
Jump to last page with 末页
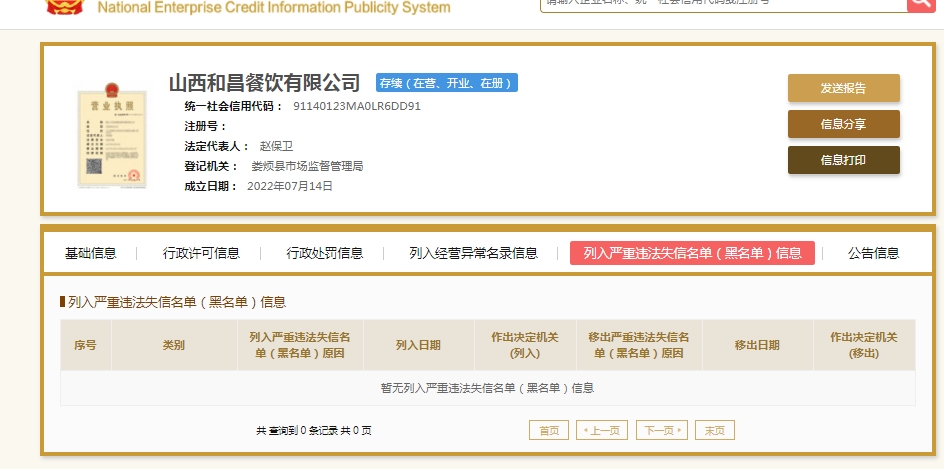(715, 430)
